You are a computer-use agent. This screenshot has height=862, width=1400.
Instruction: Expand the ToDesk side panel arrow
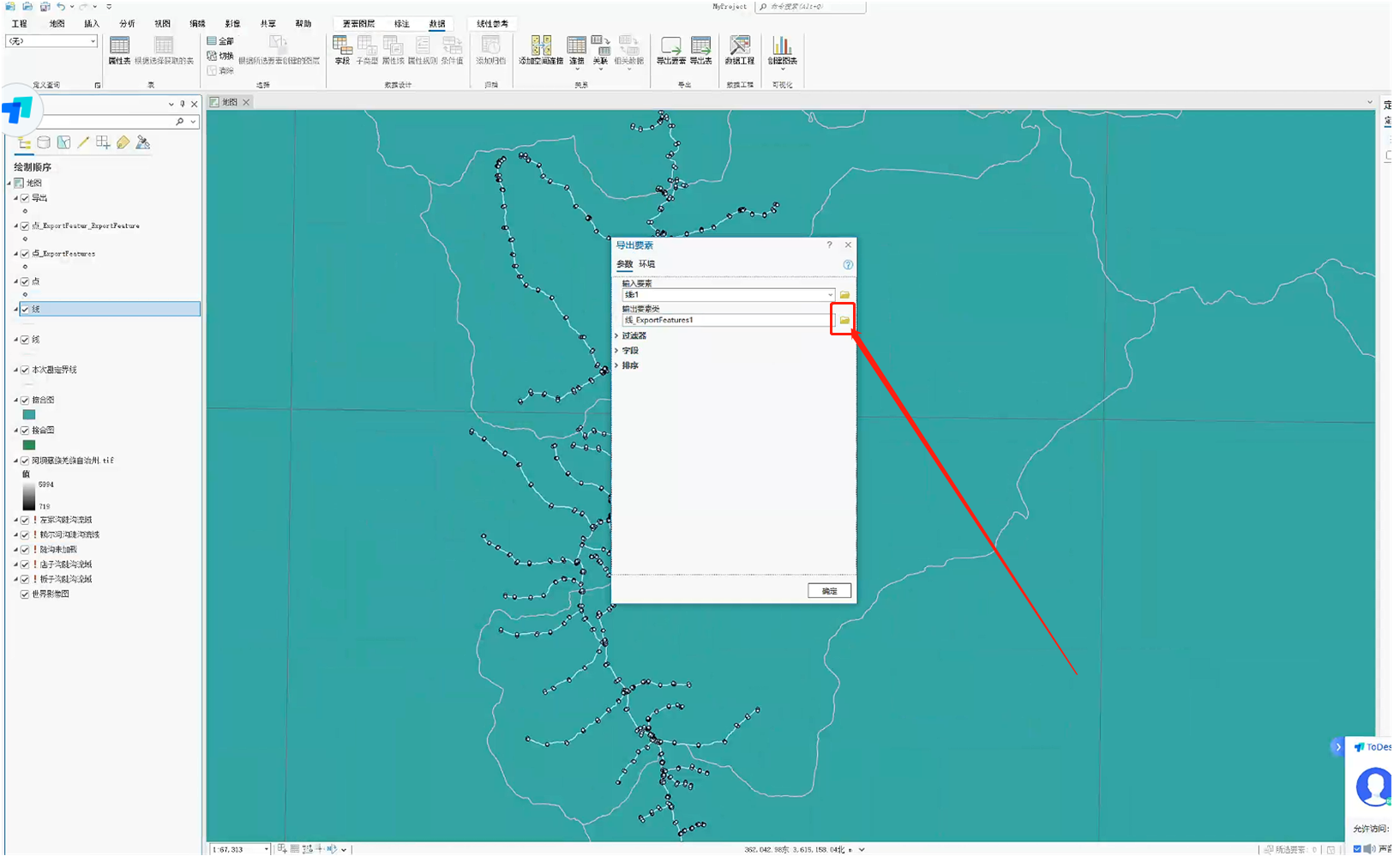(1337, 748)
